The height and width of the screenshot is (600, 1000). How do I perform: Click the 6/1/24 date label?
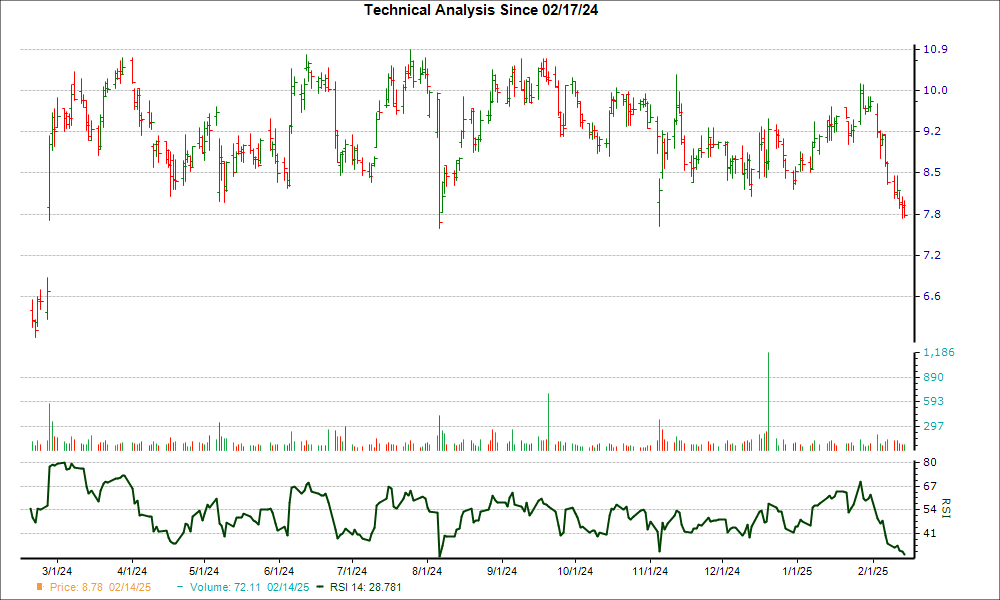pyautogui.click(x=279, y=571)
